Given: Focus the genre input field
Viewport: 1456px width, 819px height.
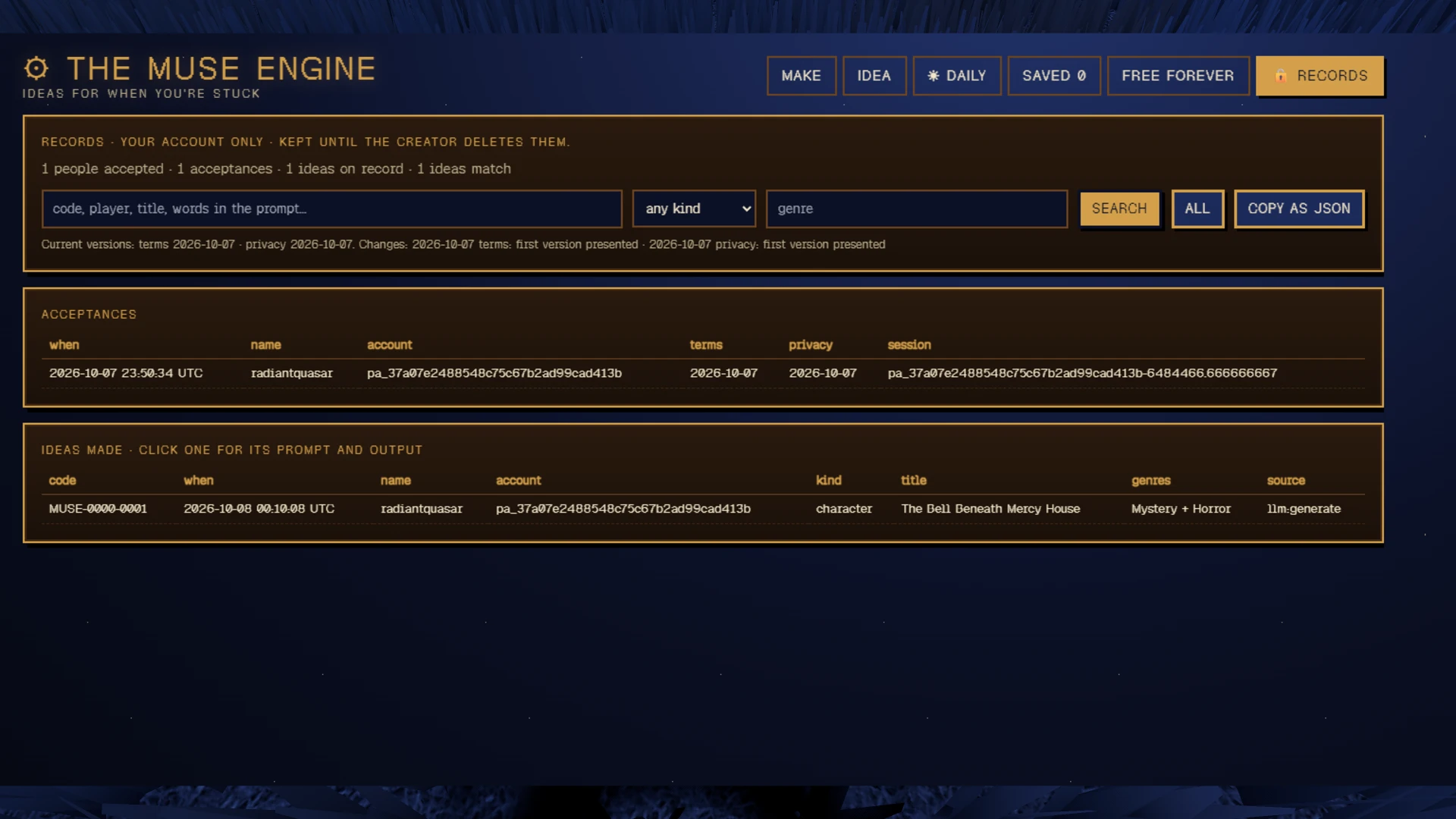Looking at the screenshot, I should 917,209.
